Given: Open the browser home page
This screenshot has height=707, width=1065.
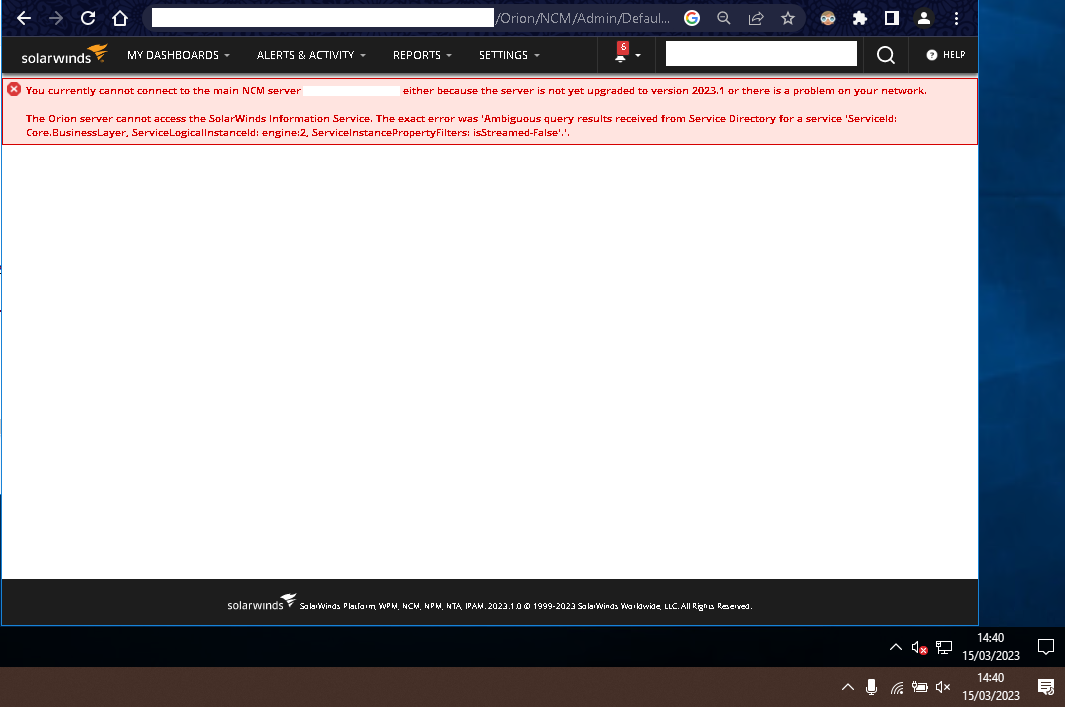Looking at the screenshot, I should (x=120, y=18).
